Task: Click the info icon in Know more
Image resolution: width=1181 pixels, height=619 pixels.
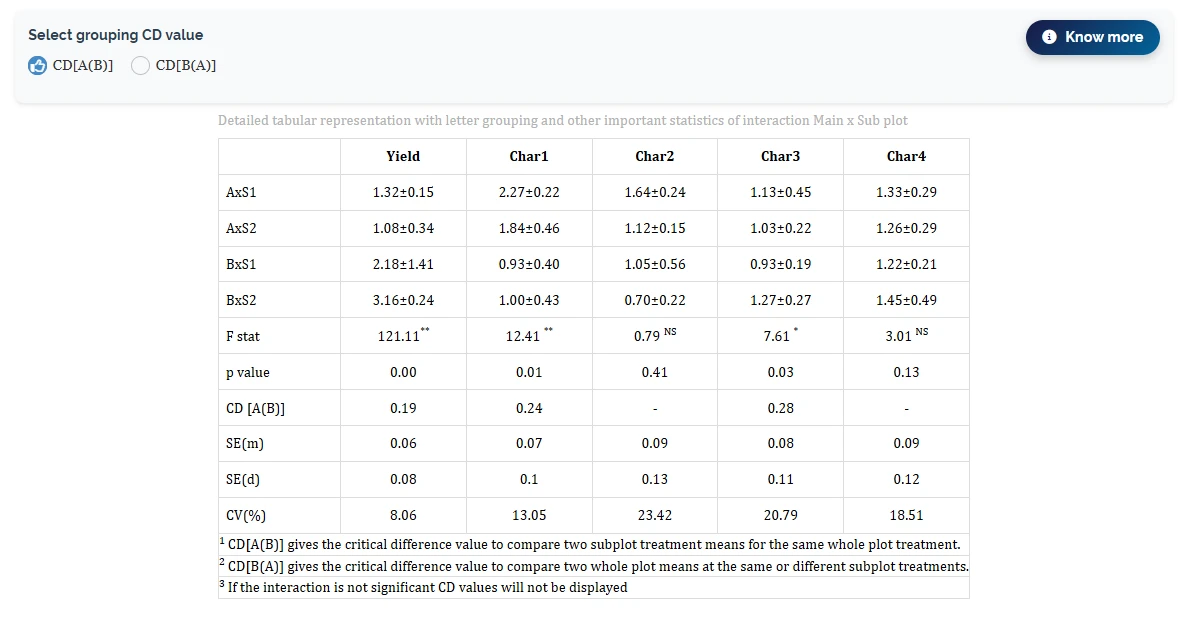Action: pyautogui.click(x=1048, y=37)
